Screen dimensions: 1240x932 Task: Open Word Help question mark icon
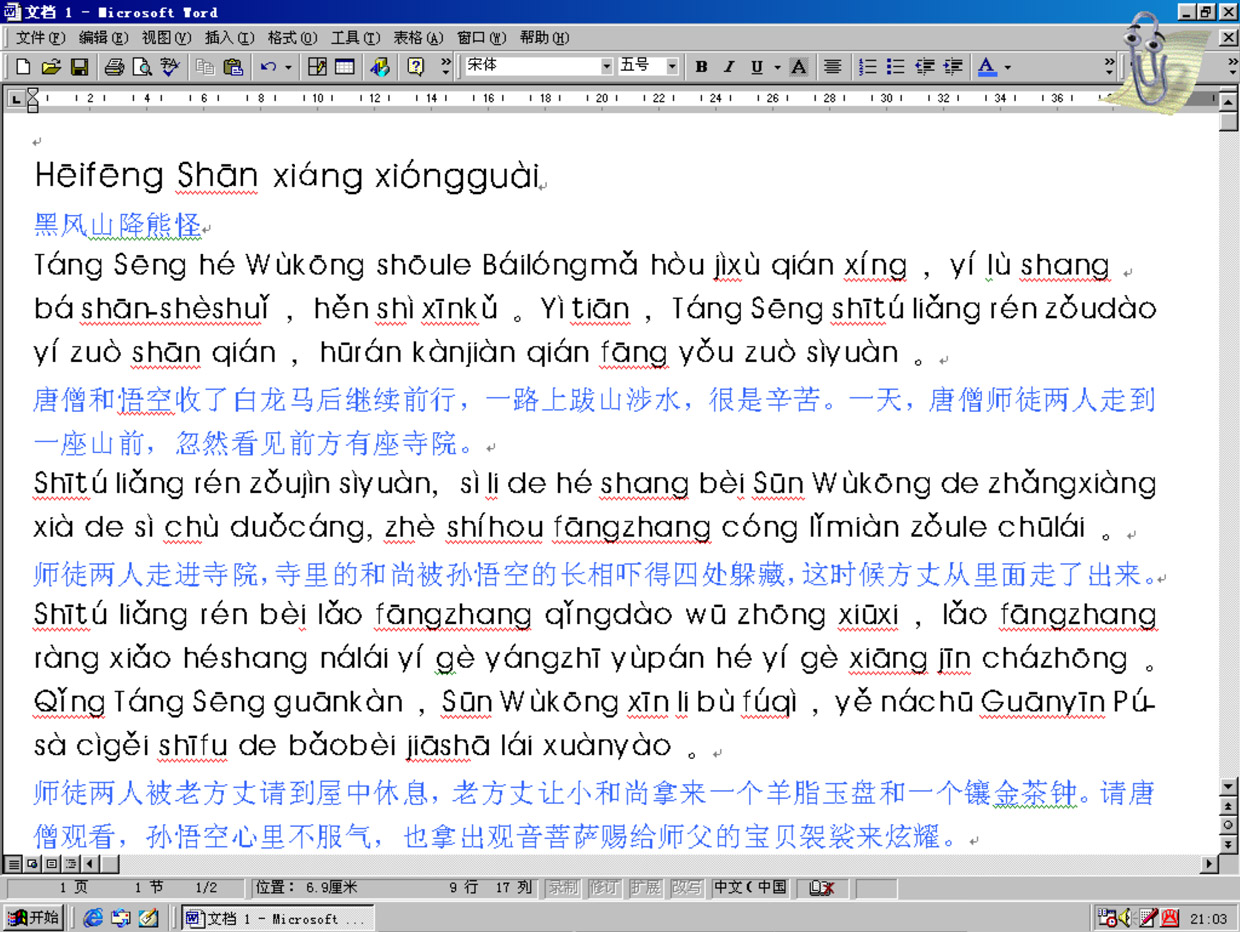coord(415,67)
